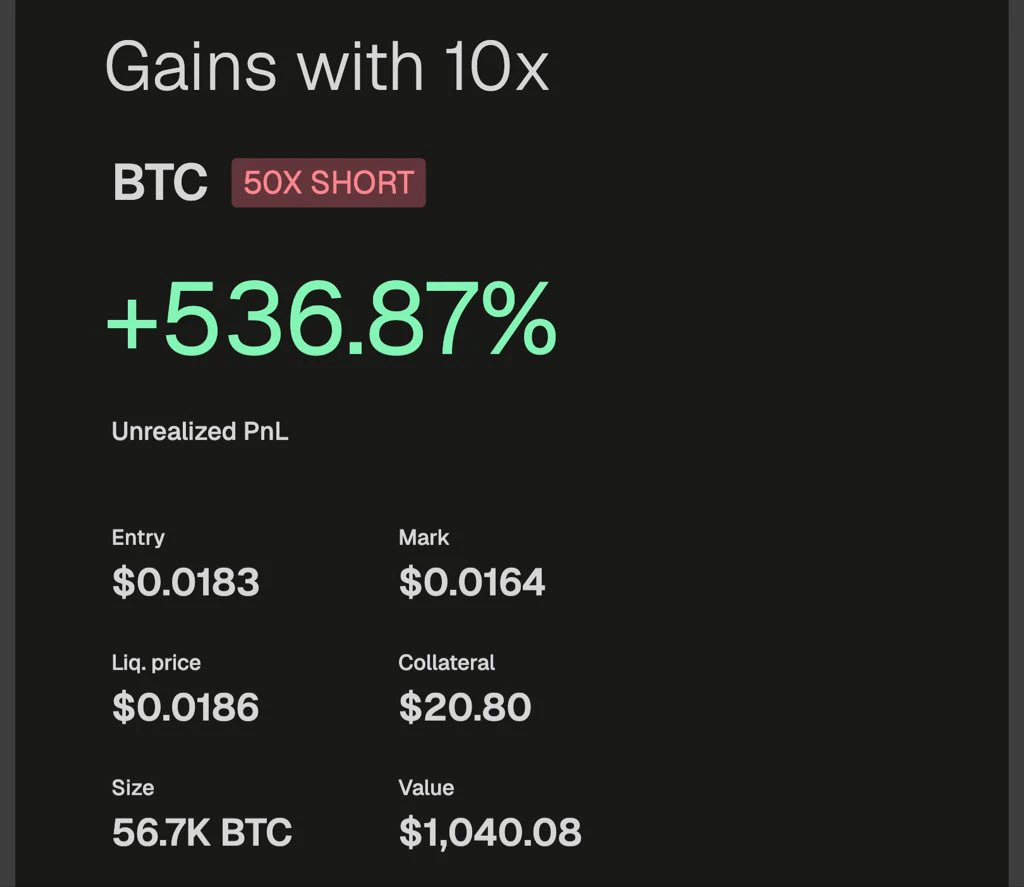Select the Value label

pyautogui.click(x=426, y=788)
